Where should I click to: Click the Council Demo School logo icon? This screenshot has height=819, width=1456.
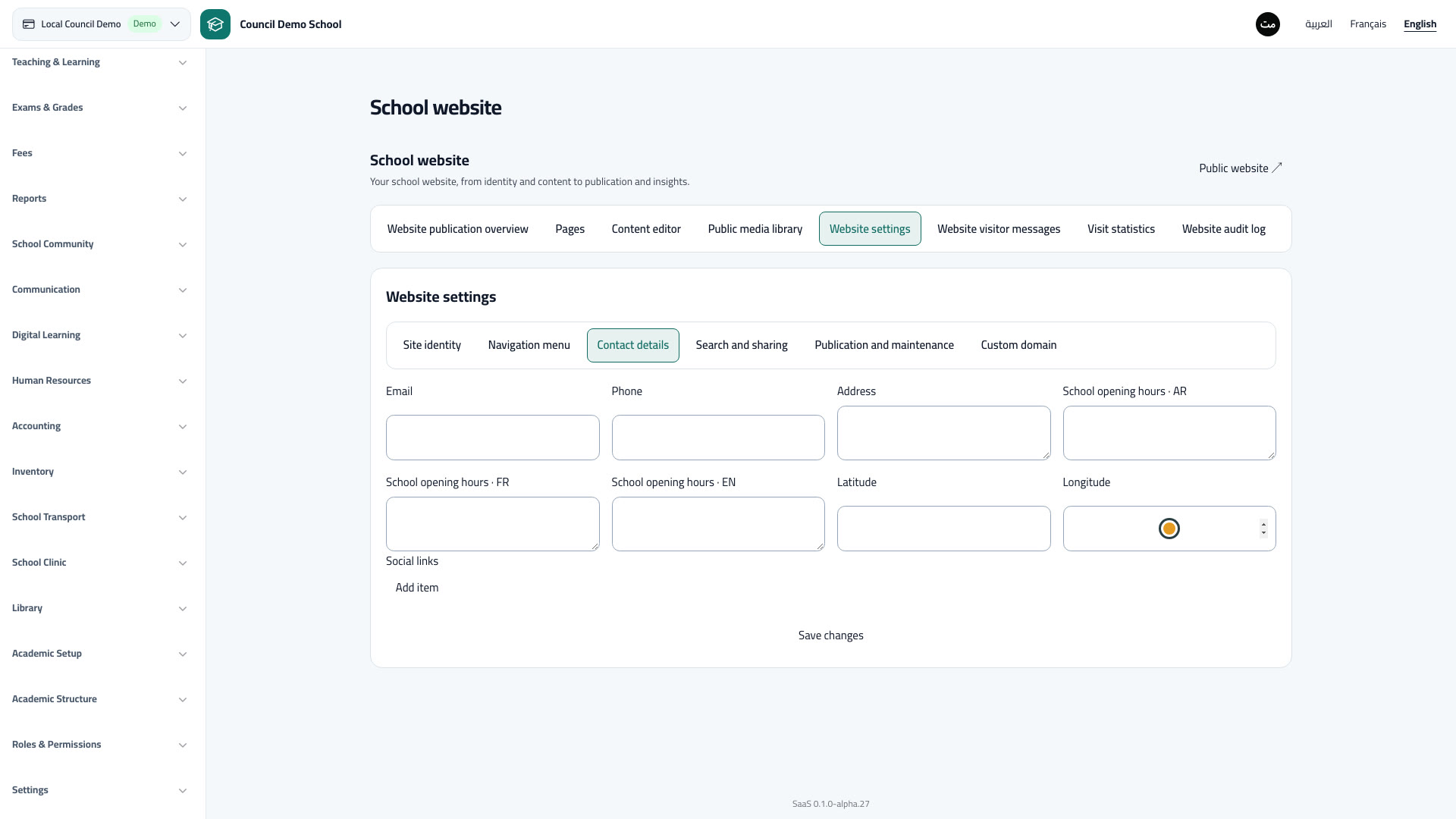pyautogui.click(x=215, y=24)
